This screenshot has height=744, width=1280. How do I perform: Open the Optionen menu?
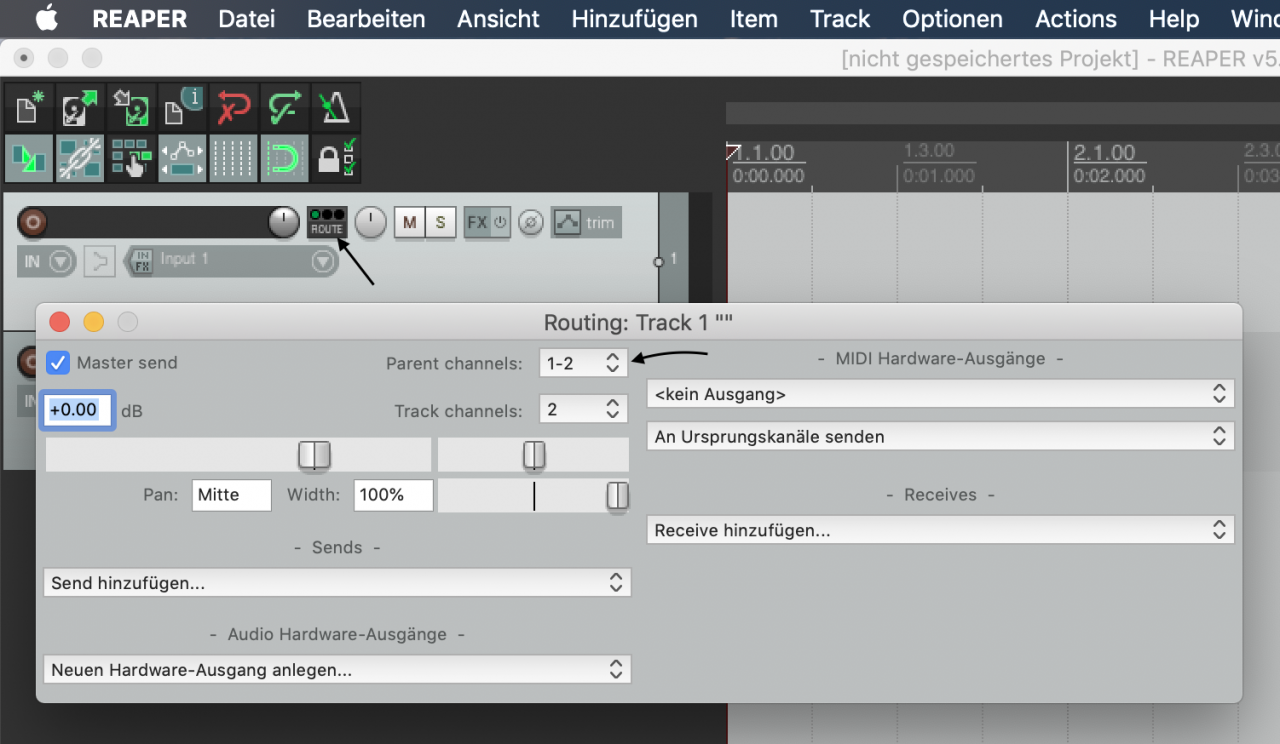coord(952,19)
